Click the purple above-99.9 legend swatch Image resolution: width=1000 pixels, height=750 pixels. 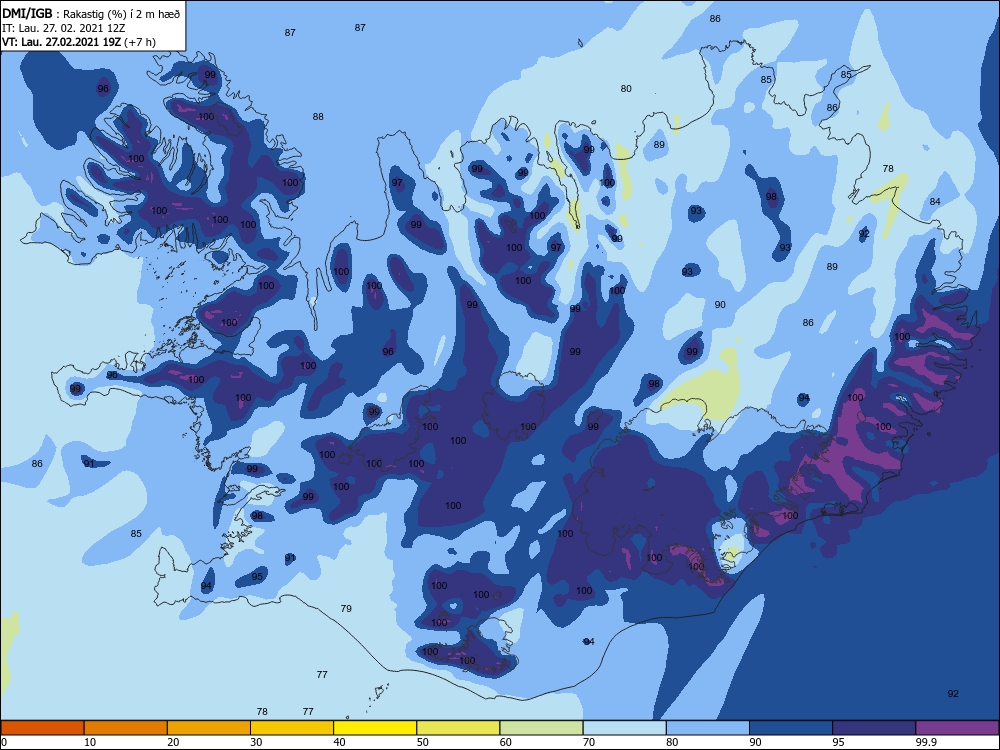(x=957, y=728)
